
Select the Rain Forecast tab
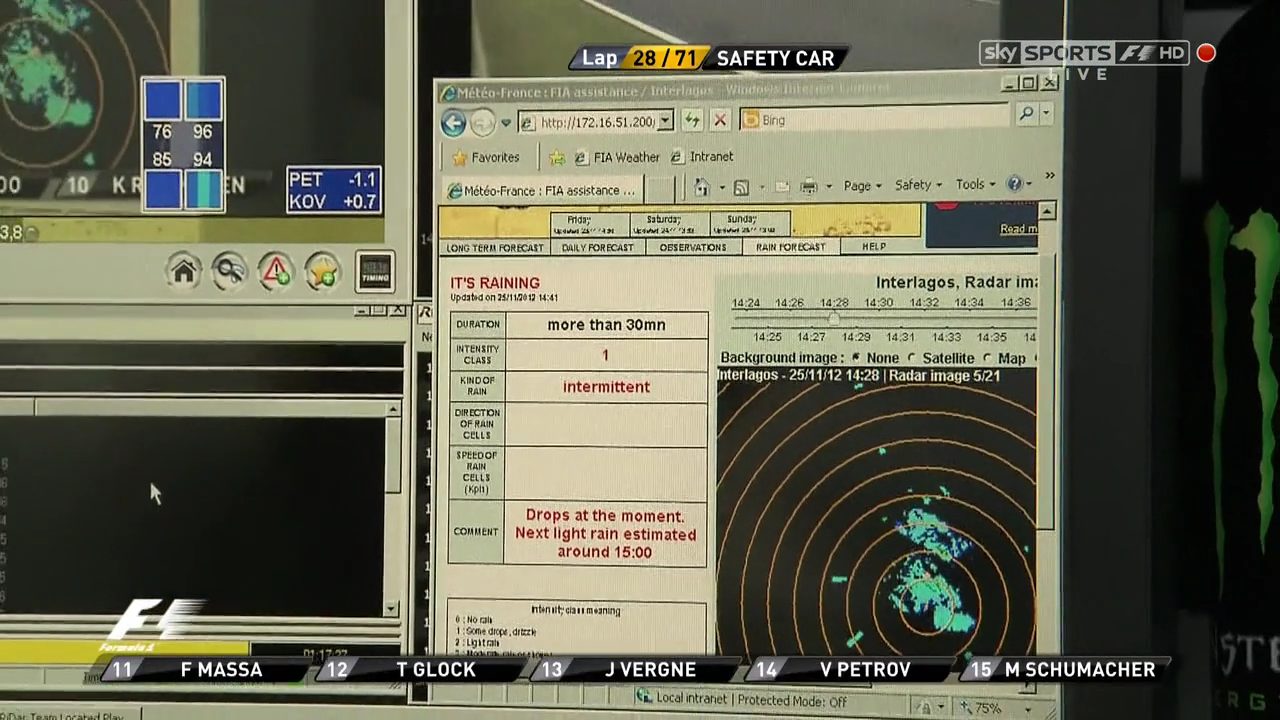pos(790,247)
